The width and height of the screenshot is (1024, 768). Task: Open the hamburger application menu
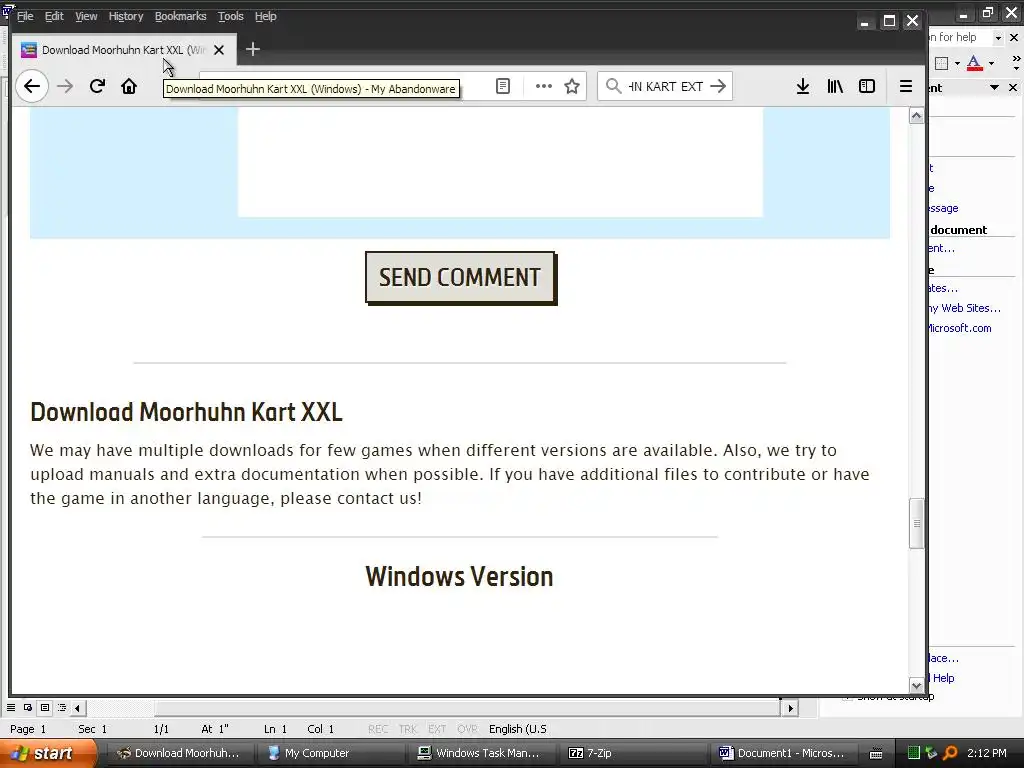[905, 86]
